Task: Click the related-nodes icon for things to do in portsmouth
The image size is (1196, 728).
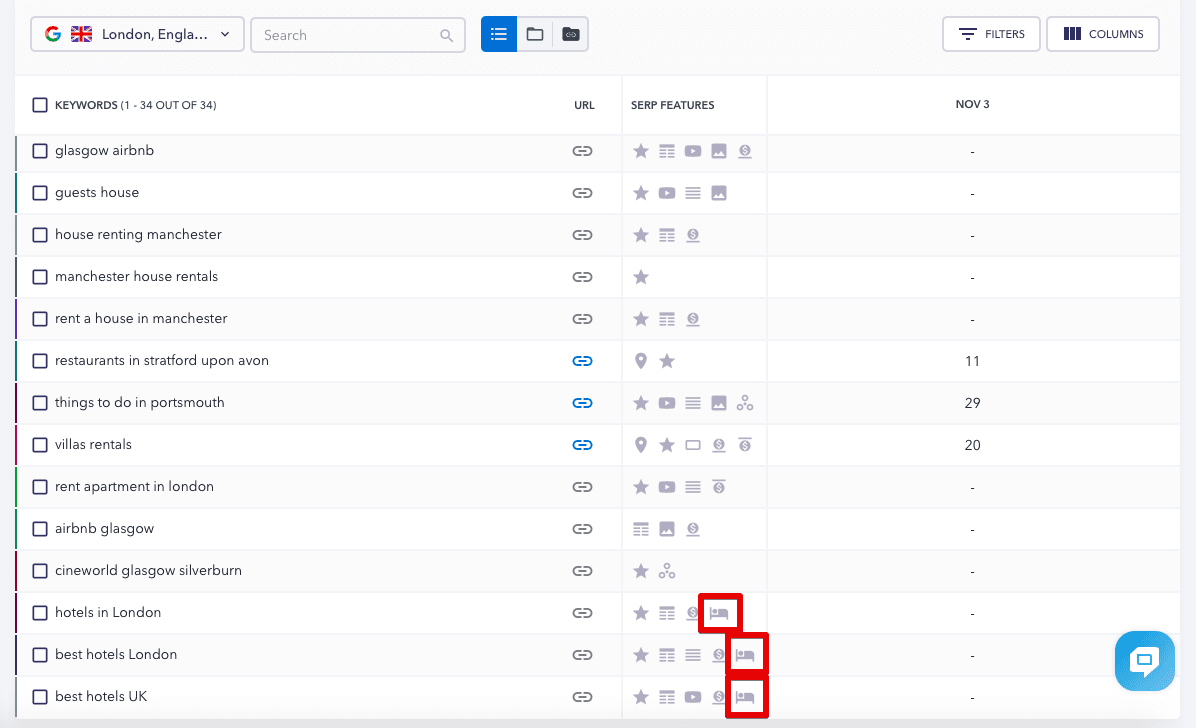Action: [x=745, y=403]
